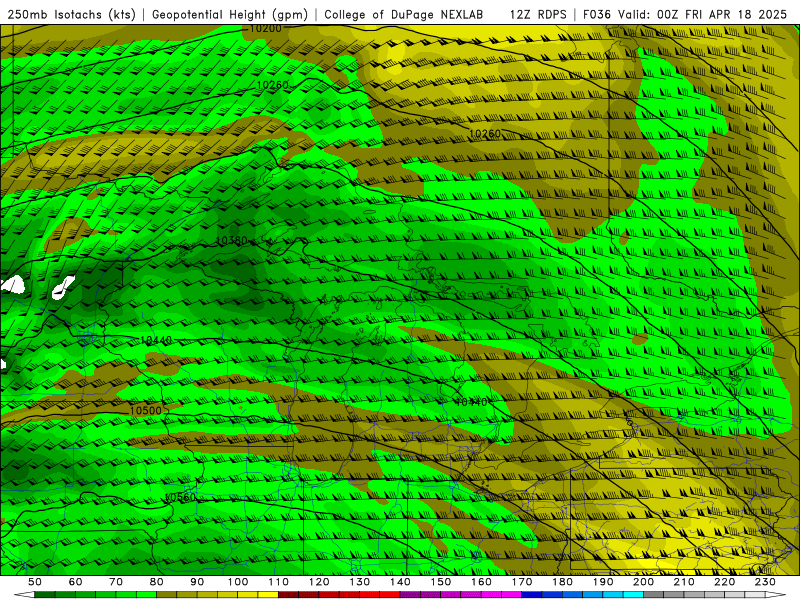Screen dimensions: 800x600
Task: Select the 190 isotach scale value
Action: pos(603,582)
